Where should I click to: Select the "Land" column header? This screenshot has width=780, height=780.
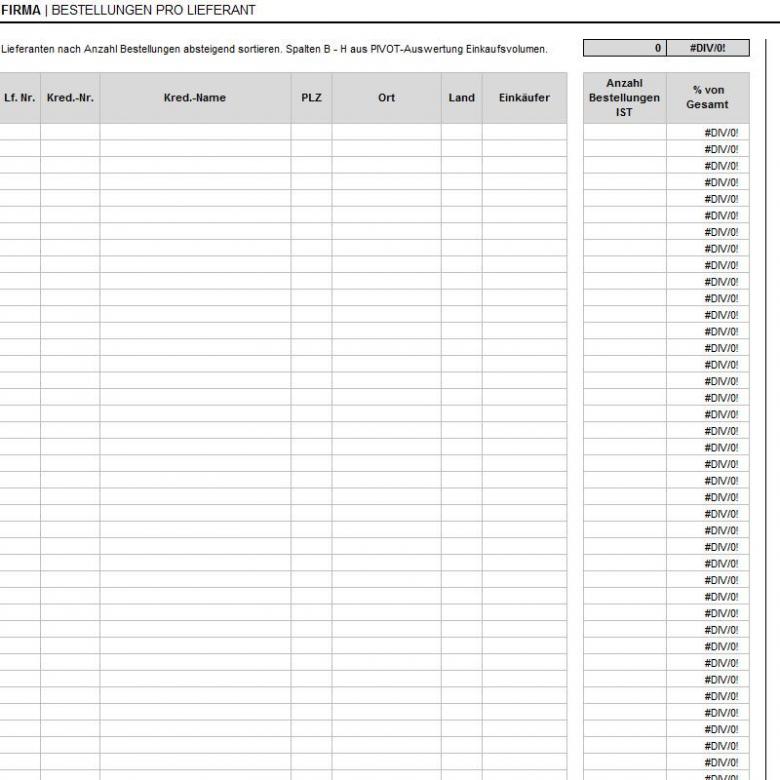click(461, 98)
